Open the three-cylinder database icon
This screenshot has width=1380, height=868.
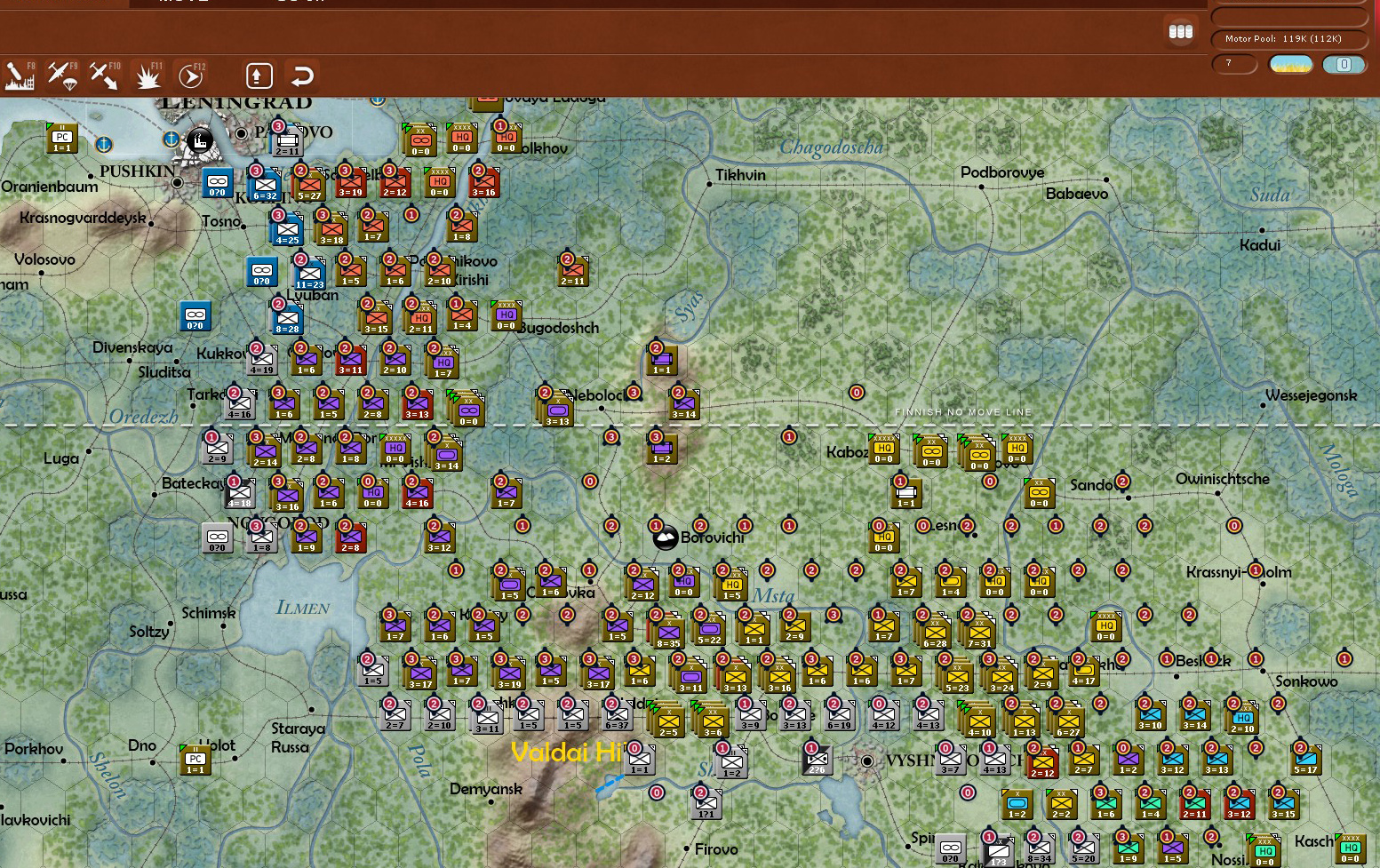(x=1180, y=32)
